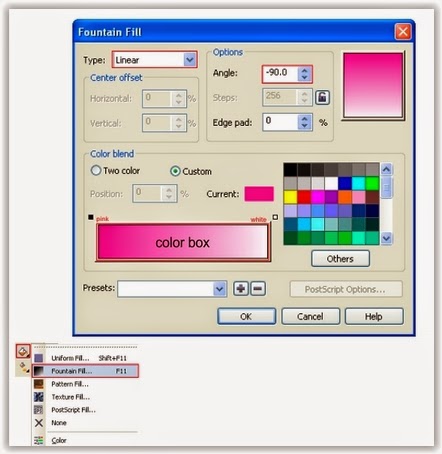Click the Pattern Fill icon

39,384
